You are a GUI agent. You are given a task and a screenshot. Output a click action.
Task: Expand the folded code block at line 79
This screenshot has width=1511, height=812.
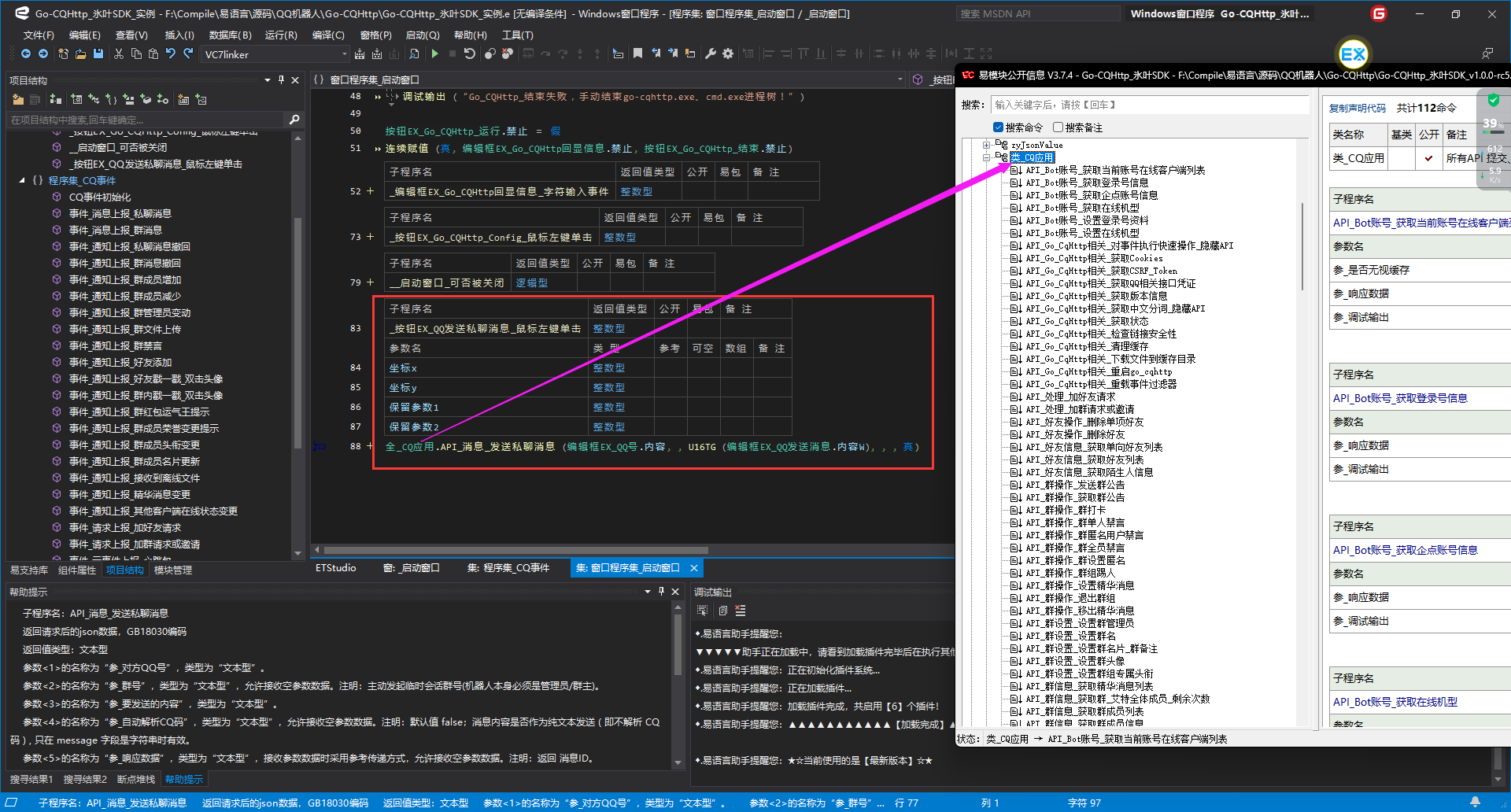370,282
